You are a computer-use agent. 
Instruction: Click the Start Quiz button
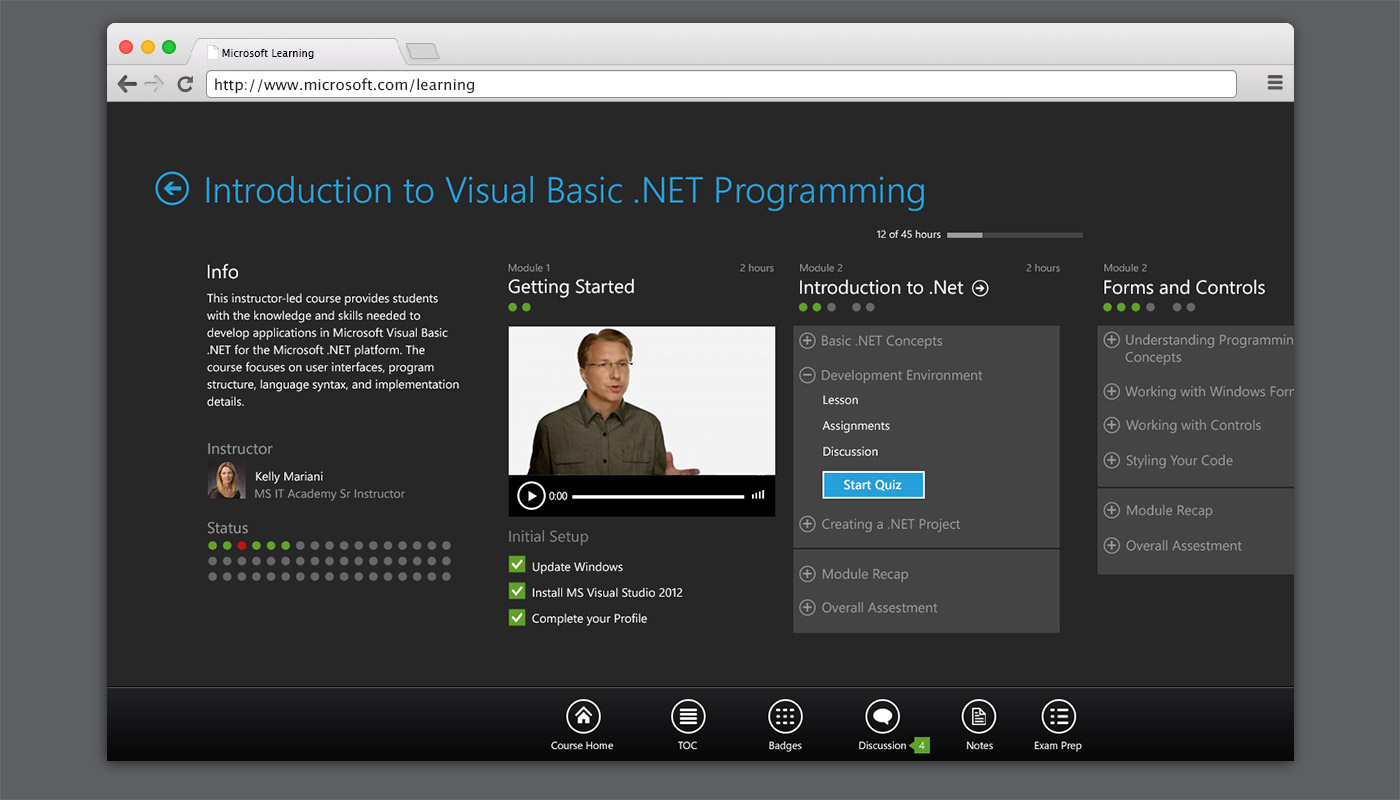pyautogui.click(x=873, y=485)
